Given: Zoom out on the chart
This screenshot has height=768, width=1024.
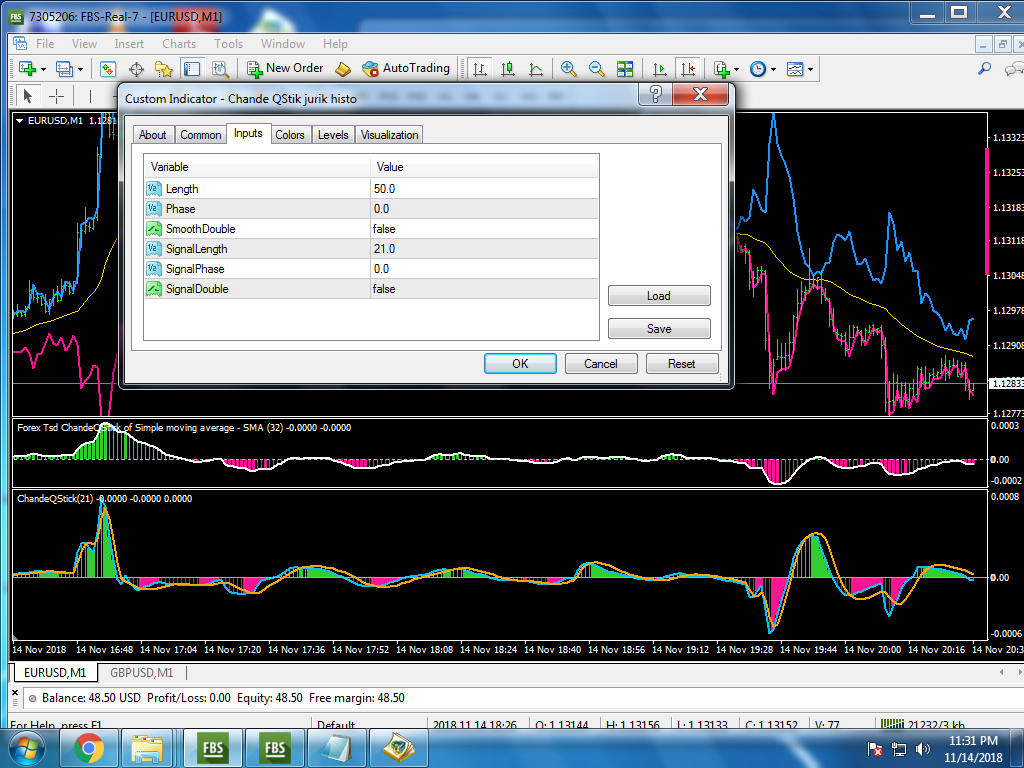Looking at the screenshot, I should click(x=597, y=69).
